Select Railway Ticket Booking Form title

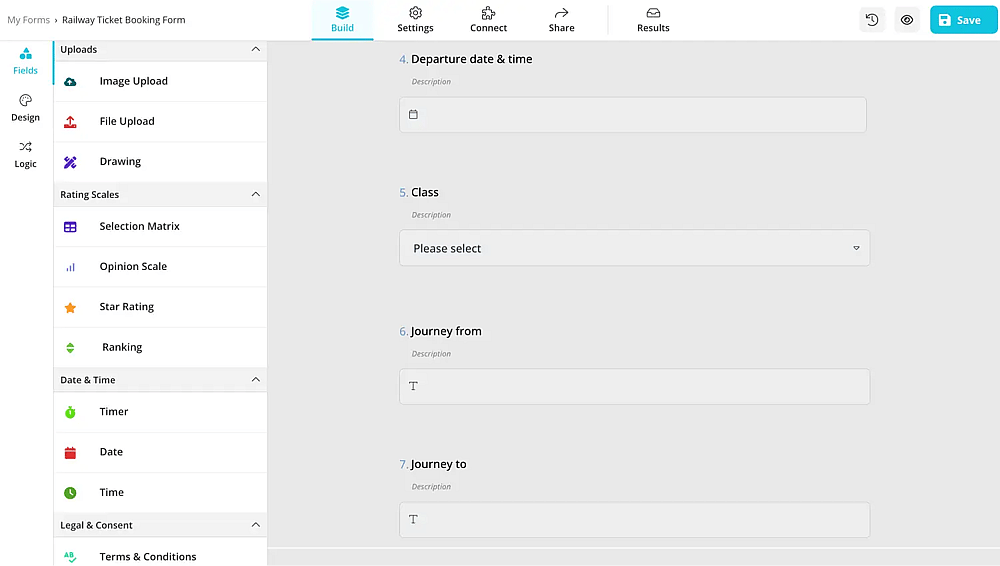[x=124, y=20]
